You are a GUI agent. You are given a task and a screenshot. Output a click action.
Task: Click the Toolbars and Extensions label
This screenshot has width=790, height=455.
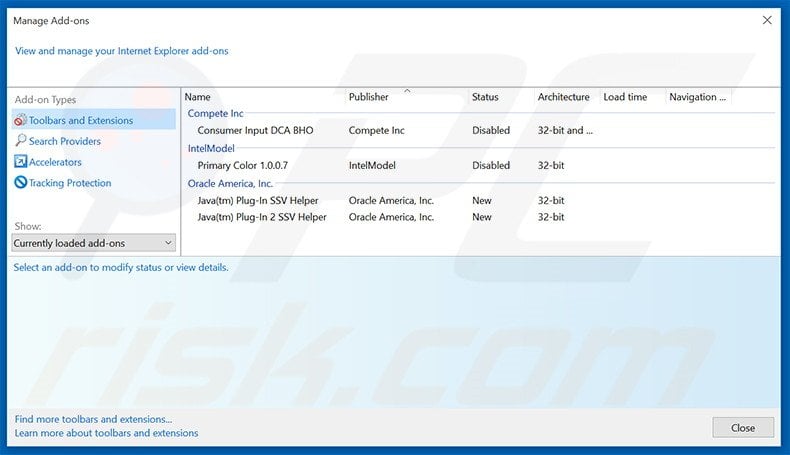(81, 120)
